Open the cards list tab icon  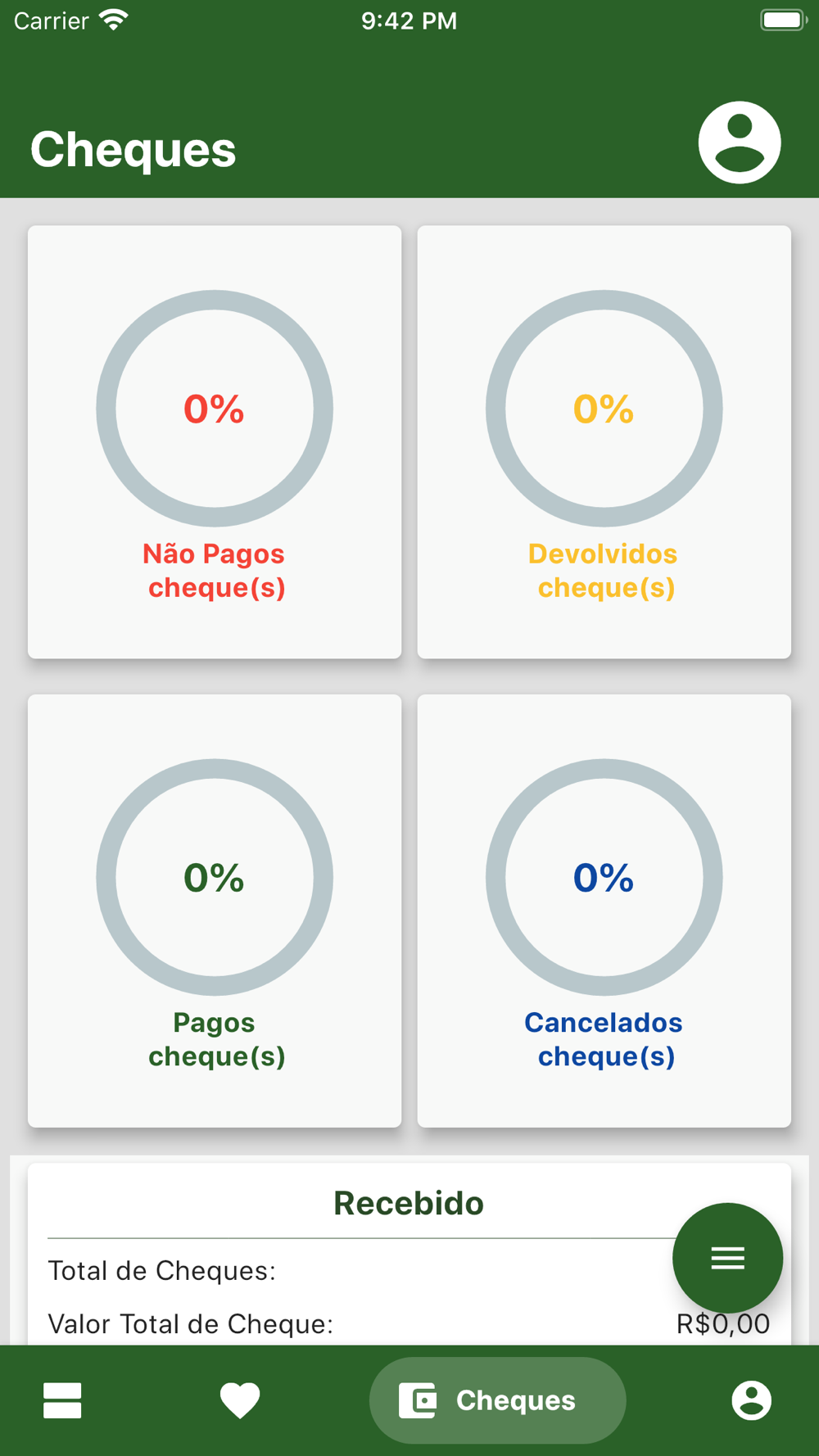pyautogui.click(x=62, y=1400)
